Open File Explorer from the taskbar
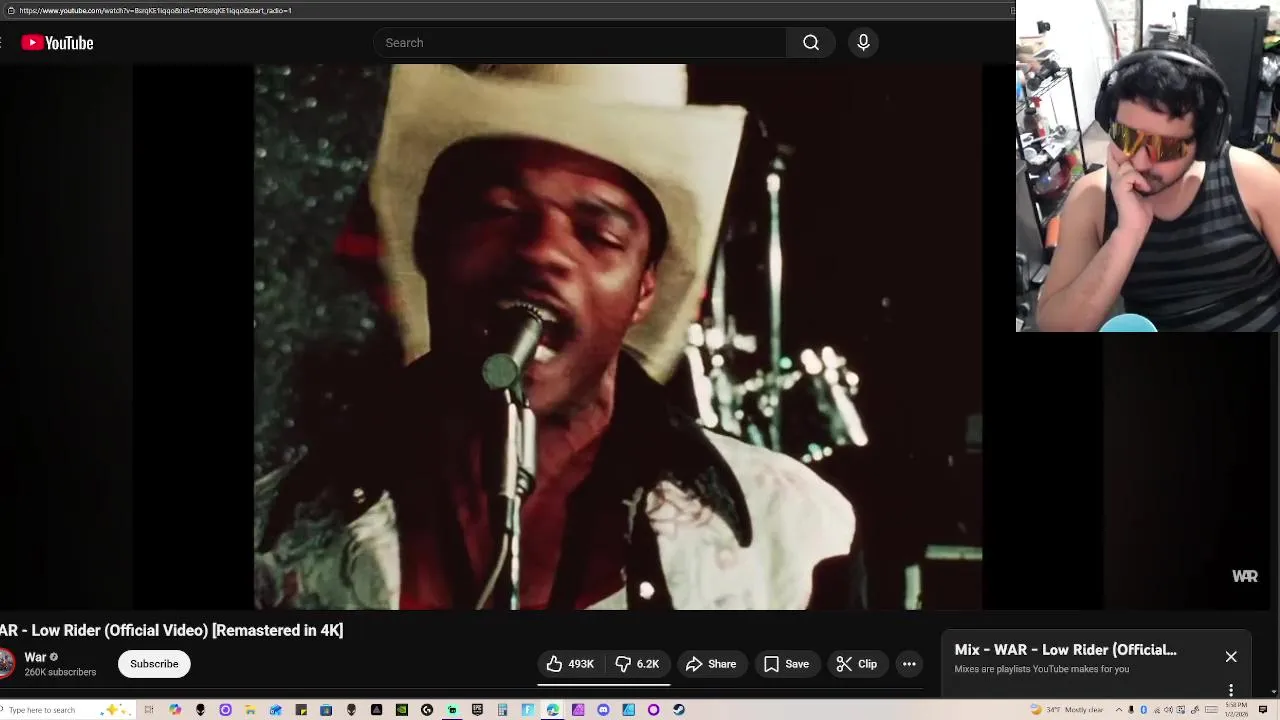This screenshot has width=1280, height=720. pos(250,710)
